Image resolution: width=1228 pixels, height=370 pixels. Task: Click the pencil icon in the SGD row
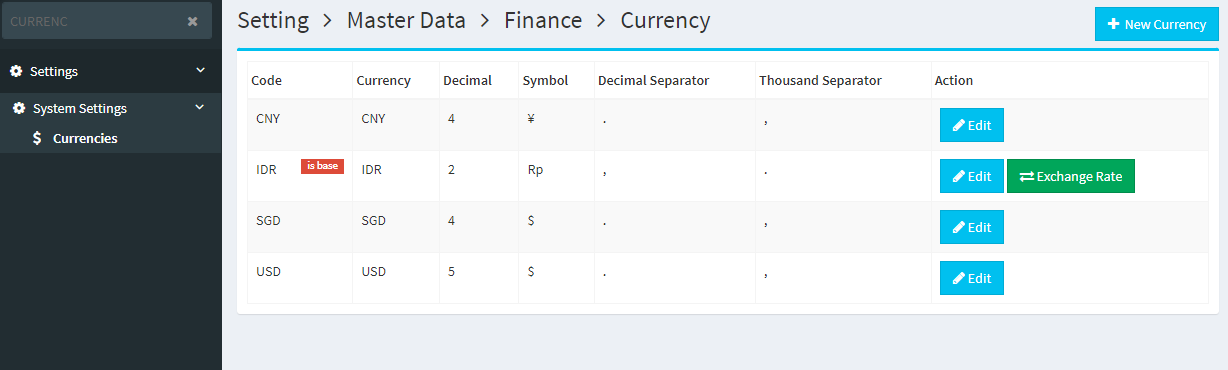point(958,227)
